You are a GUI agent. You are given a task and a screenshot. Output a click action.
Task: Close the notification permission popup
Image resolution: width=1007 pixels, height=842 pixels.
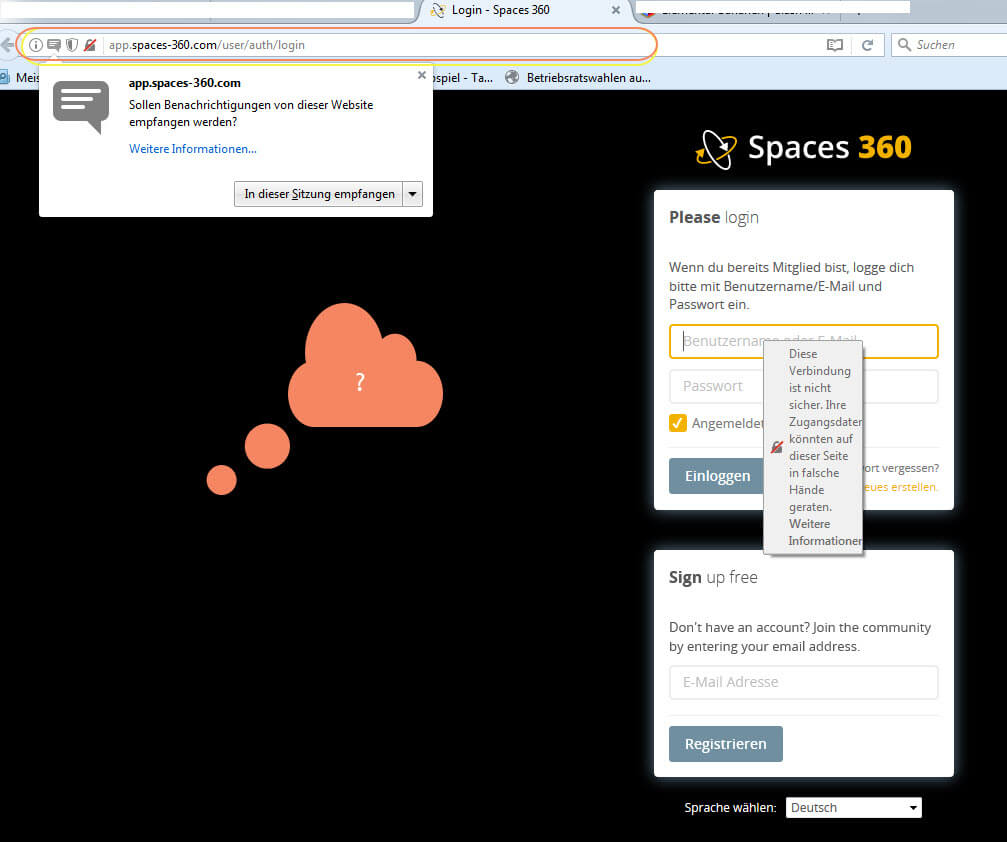(x=422, y=75)
